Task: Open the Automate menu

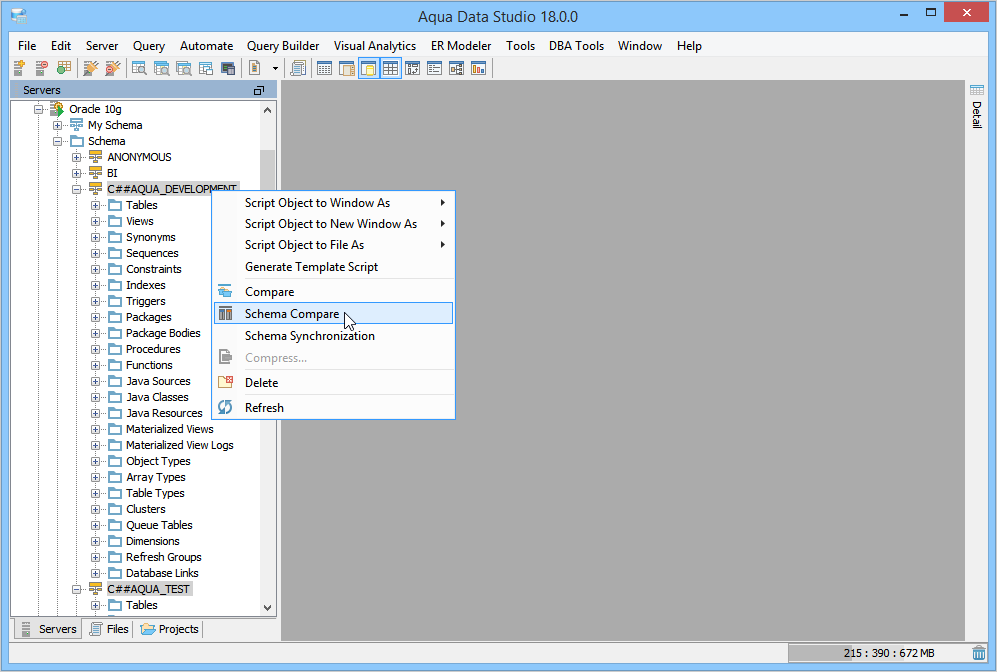Action: (206, 46)
